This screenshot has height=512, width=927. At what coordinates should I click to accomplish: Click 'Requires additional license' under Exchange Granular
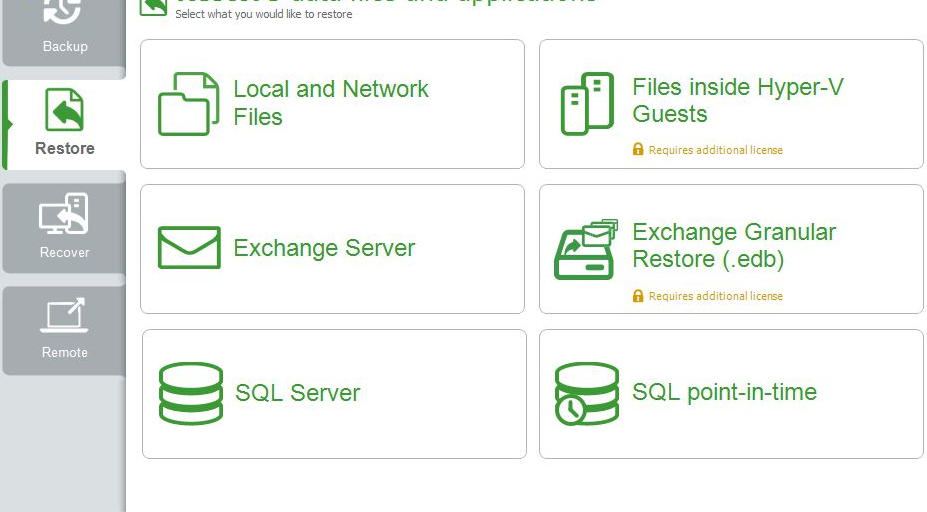715,296
